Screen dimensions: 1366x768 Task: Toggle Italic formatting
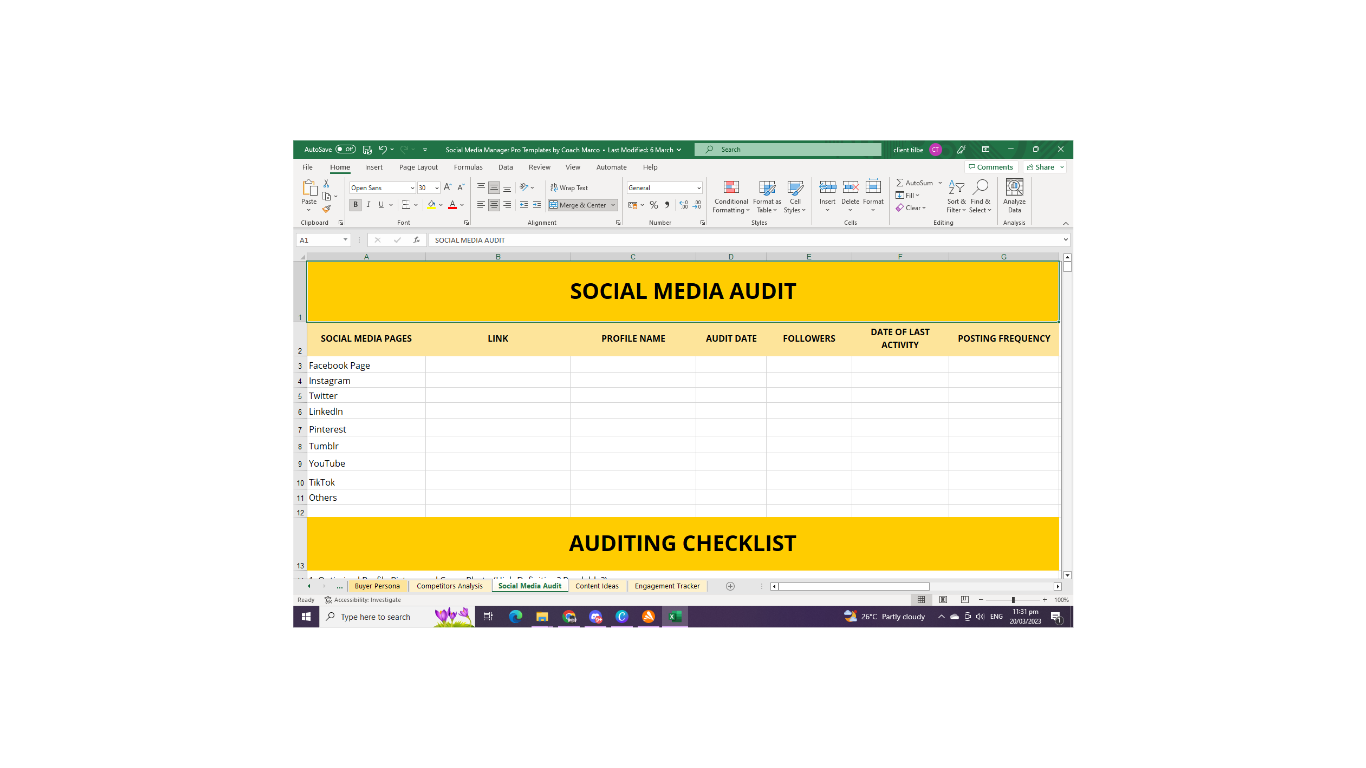coord(368,205)
